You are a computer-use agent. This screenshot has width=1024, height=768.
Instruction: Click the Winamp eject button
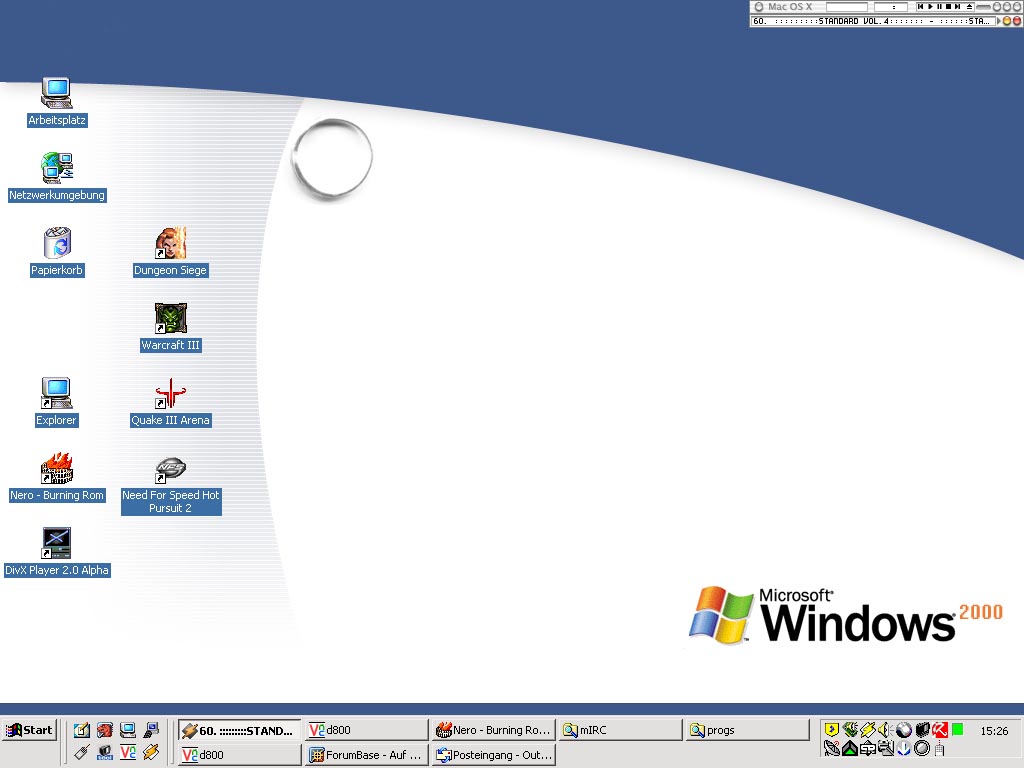970,7
